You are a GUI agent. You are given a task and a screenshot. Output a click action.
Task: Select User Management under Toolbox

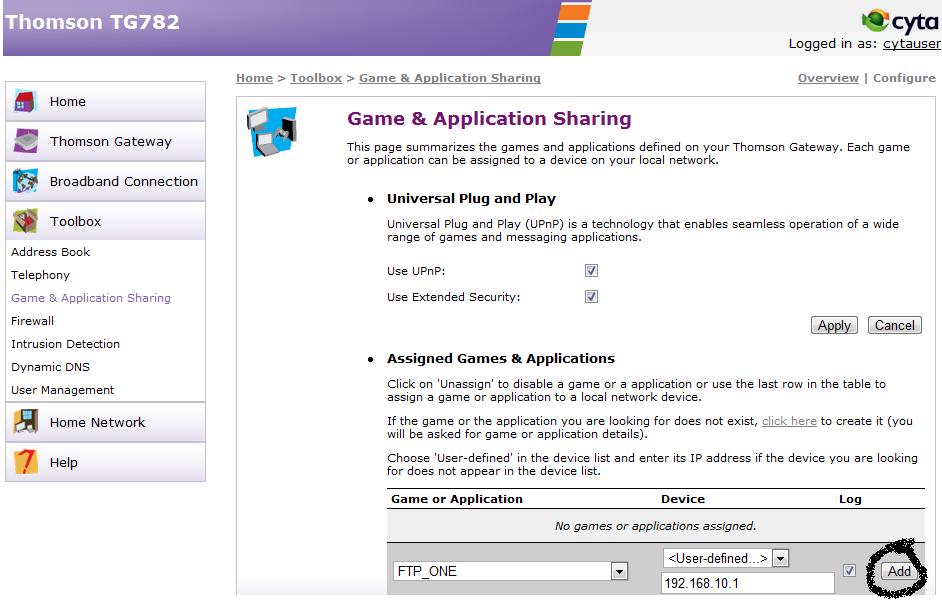(x=62, y=390)
